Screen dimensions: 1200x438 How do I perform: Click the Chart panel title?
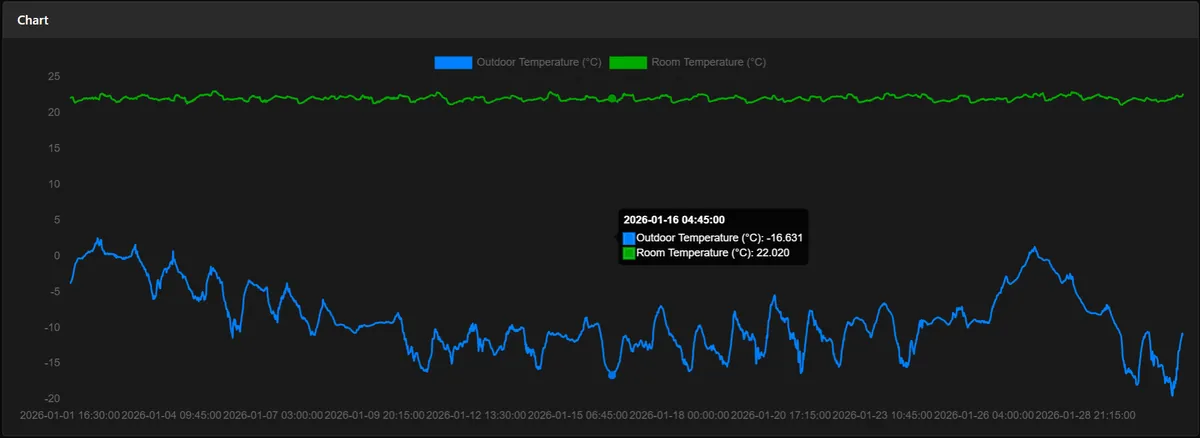tap(33, 19)
